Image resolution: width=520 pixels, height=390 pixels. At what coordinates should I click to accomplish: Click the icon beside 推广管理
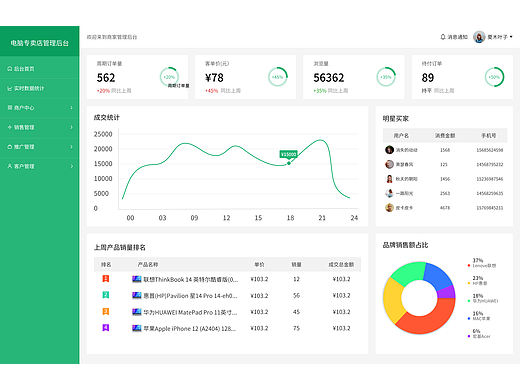(10, 147)
